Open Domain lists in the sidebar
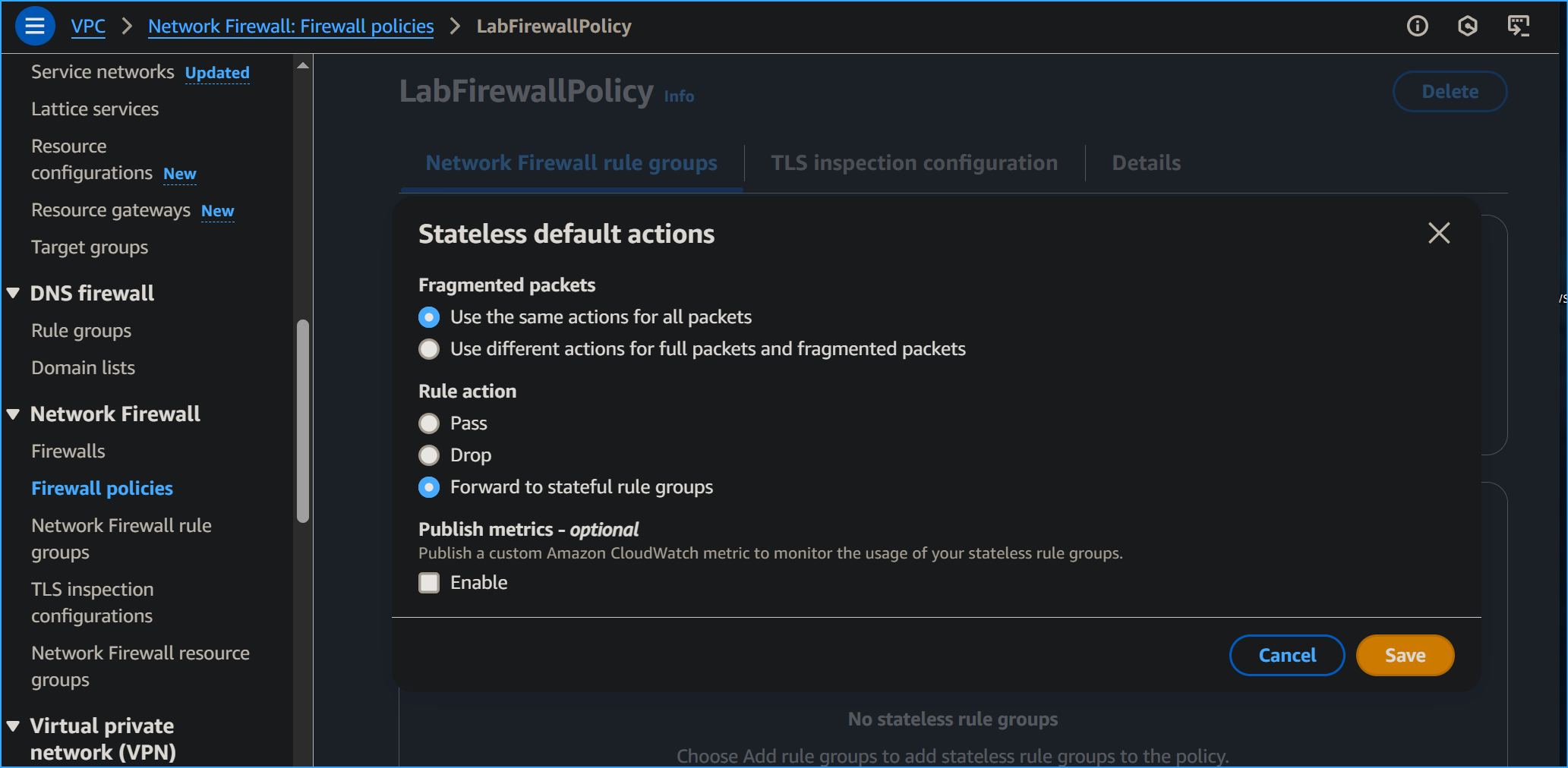Screen dimensions: 1568x768 [x=84, y=367]
